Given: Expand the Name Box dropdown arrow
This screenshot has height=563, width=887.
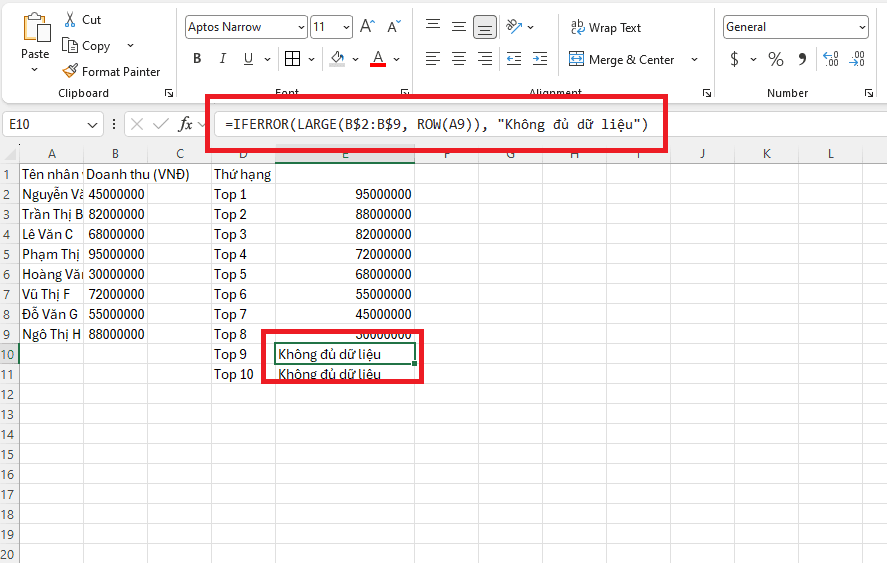Looking at the screenshot, I should tap(92, 124).
